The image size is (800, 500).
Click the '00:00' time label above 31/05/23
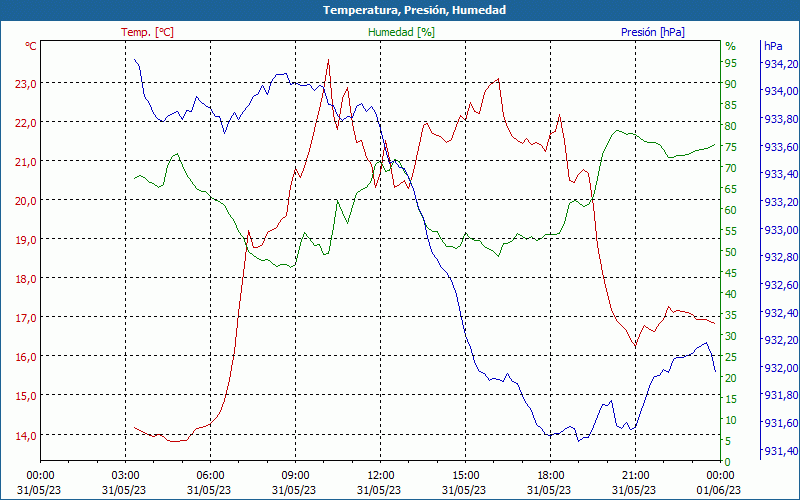click(x=40, y=476)
